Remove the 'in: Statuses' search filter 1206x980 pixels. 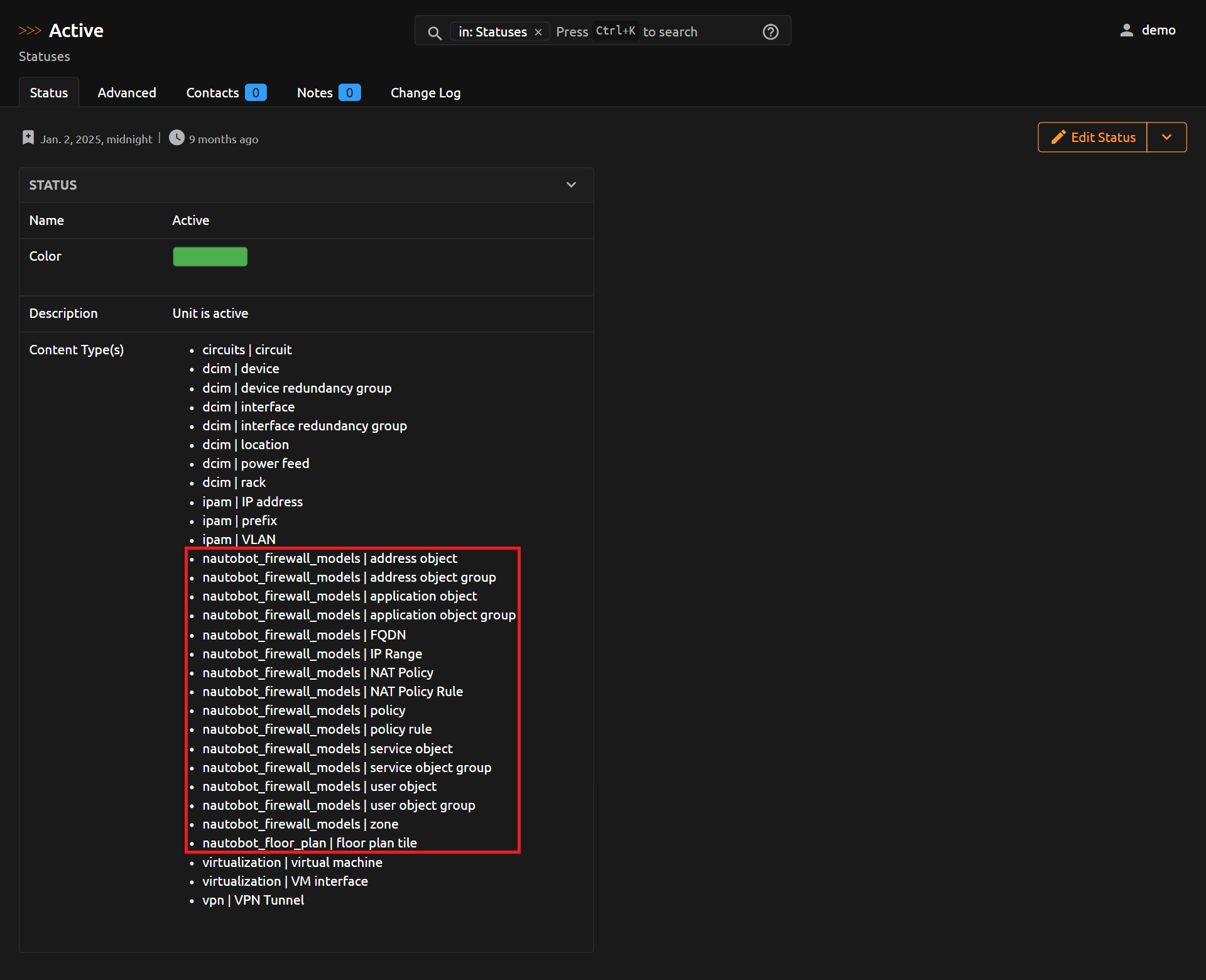(538, 32)
